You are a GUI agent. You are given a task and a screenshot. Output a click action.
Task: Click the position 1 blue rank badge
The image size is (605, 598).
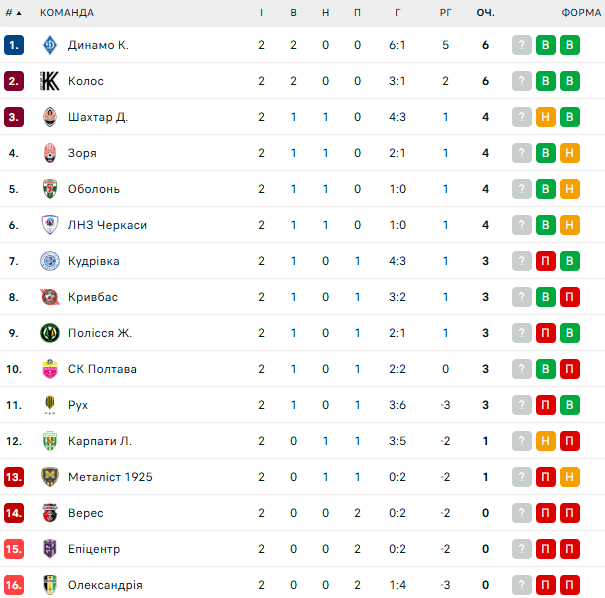click(x=14, y=45)
